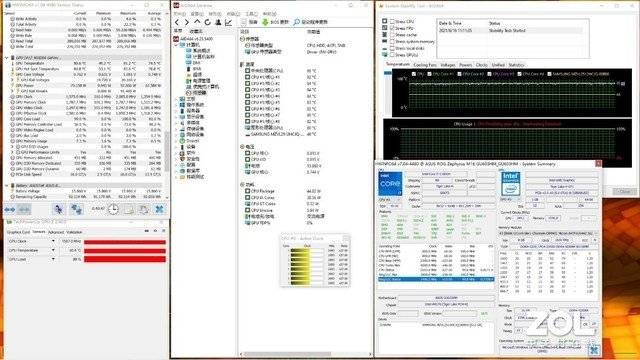Collapse the Battery sensor group in HWiNFO

pos(7,186)
